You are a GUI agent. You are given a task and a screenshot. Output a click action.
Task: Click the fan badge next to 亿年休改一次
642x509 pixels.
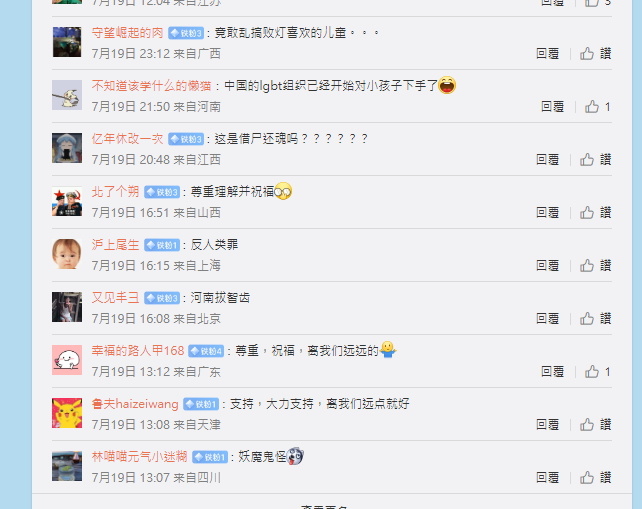[x=186, y=139]
